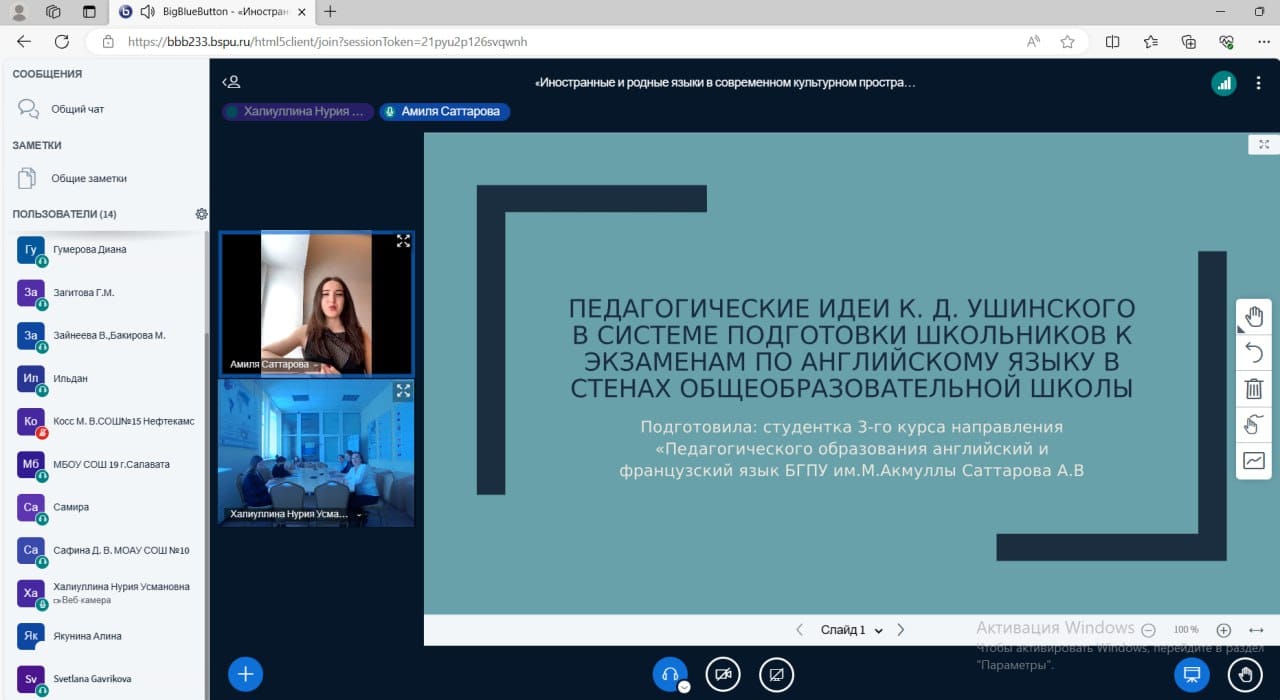The width and height of the screenshot is (1280, 700).
Task: Go to the next slide arrow
Action: (x=901, y=630)
